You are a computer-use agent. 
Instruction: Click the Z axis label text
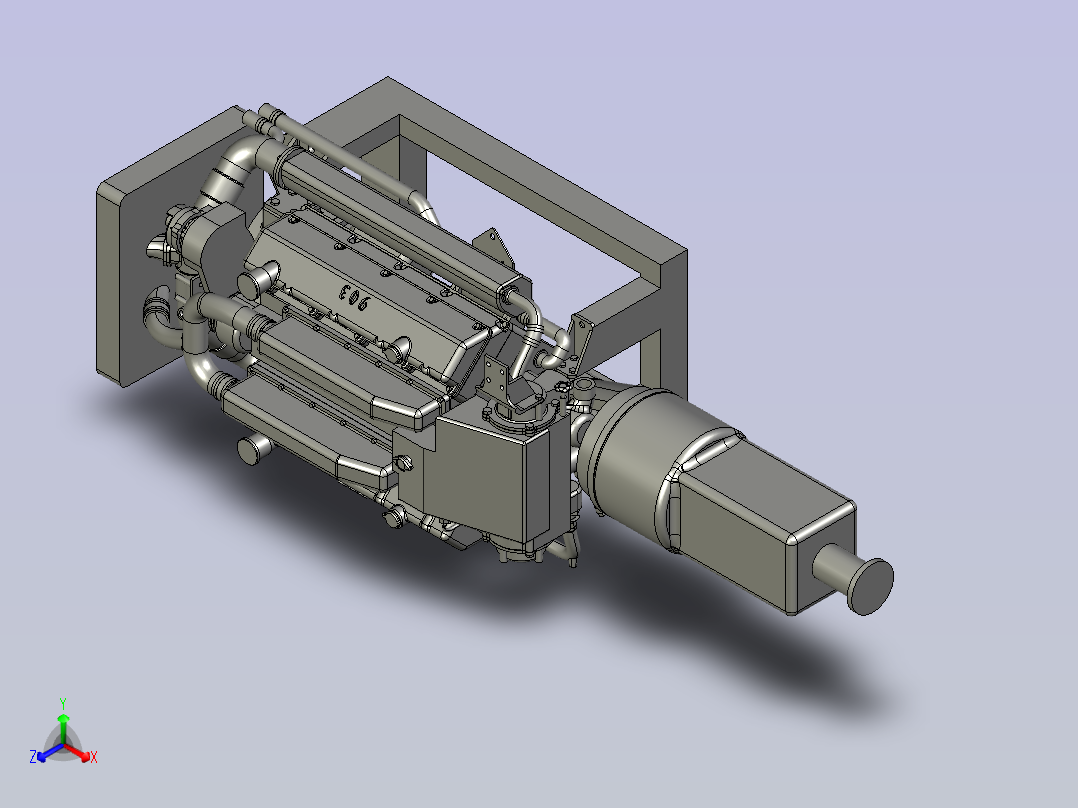coord(33,756)
